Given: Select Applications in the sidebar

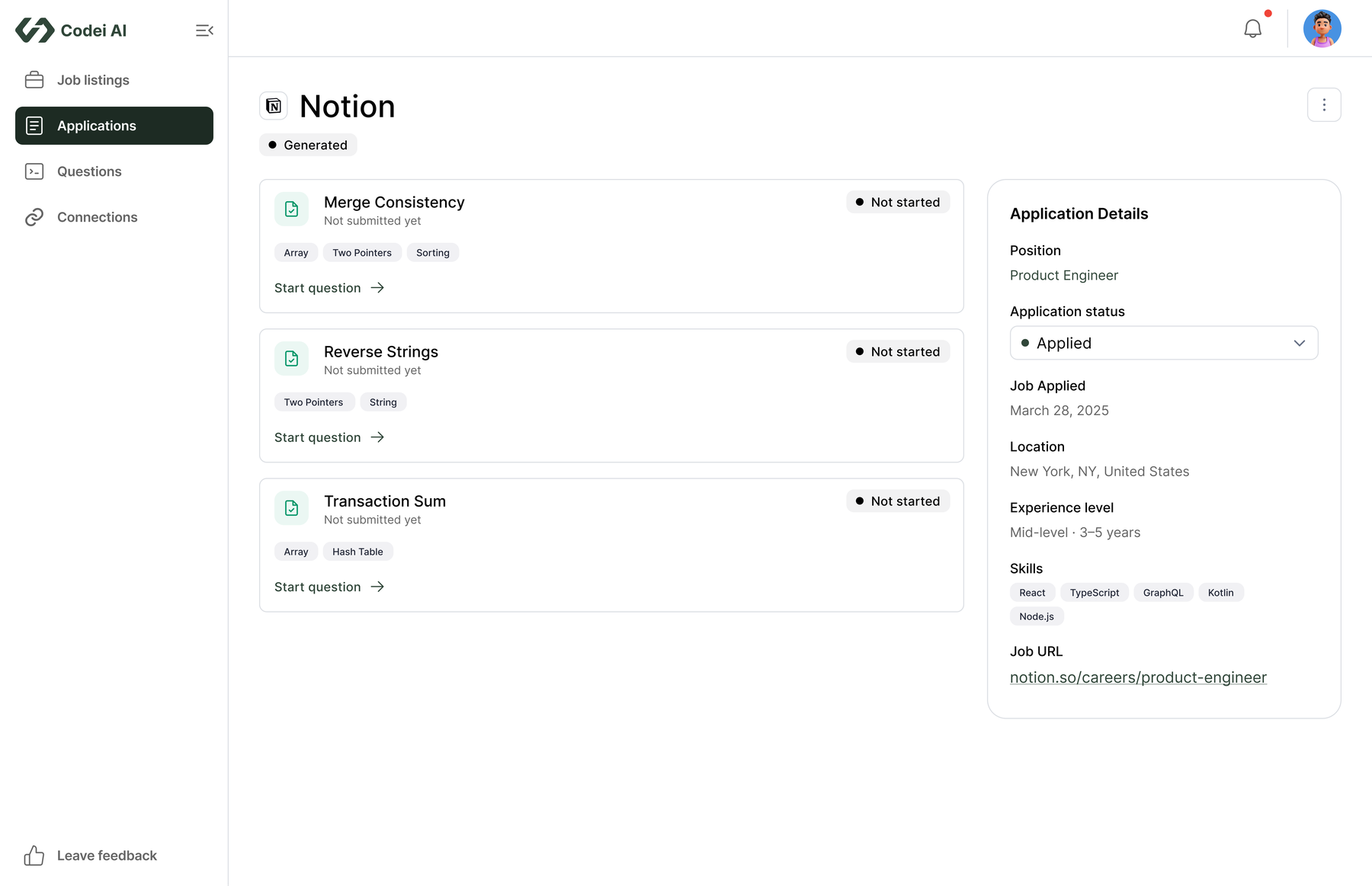Looking at the screenshot, I should pyautogui.click(x=114, y=126).
